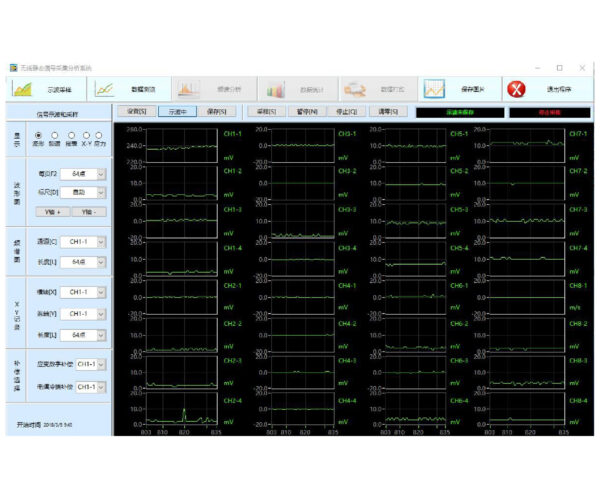Open the 应变放李补偿 compensation channel dropdown

(101, 364)
